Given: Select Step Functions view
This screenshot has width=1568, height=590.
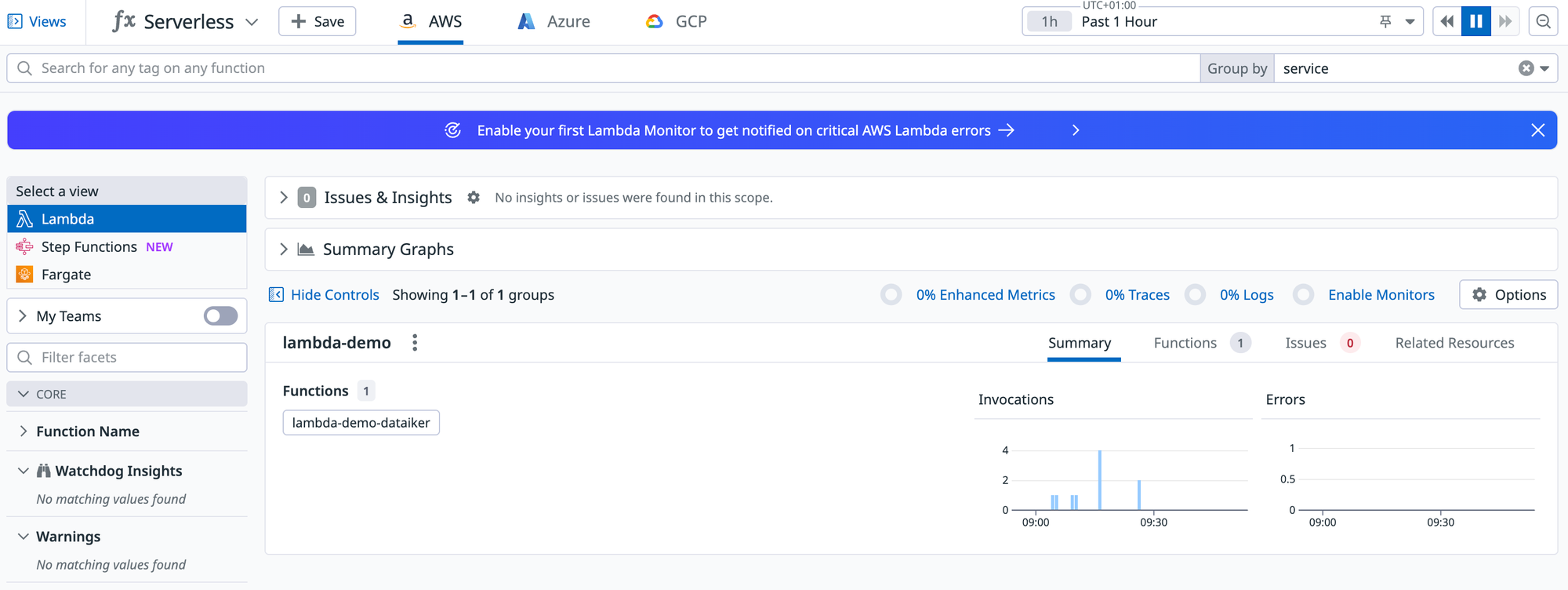Looking at the screenshot, I should [89, 247].
